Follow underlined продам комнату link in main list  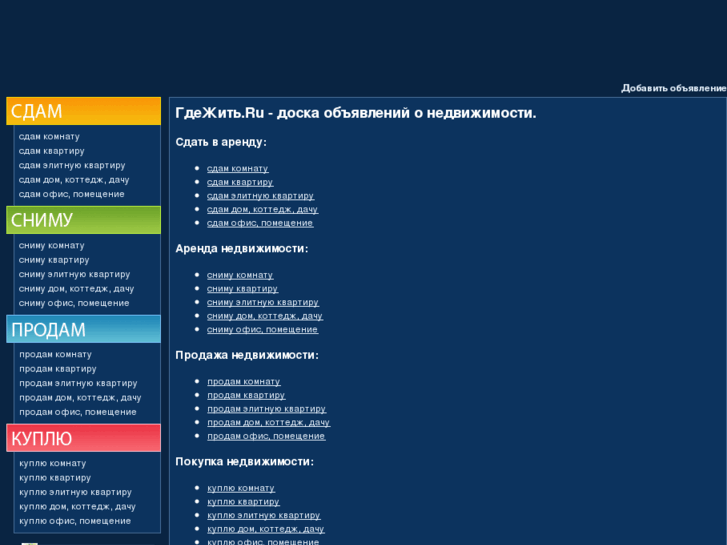click(244, 382)
